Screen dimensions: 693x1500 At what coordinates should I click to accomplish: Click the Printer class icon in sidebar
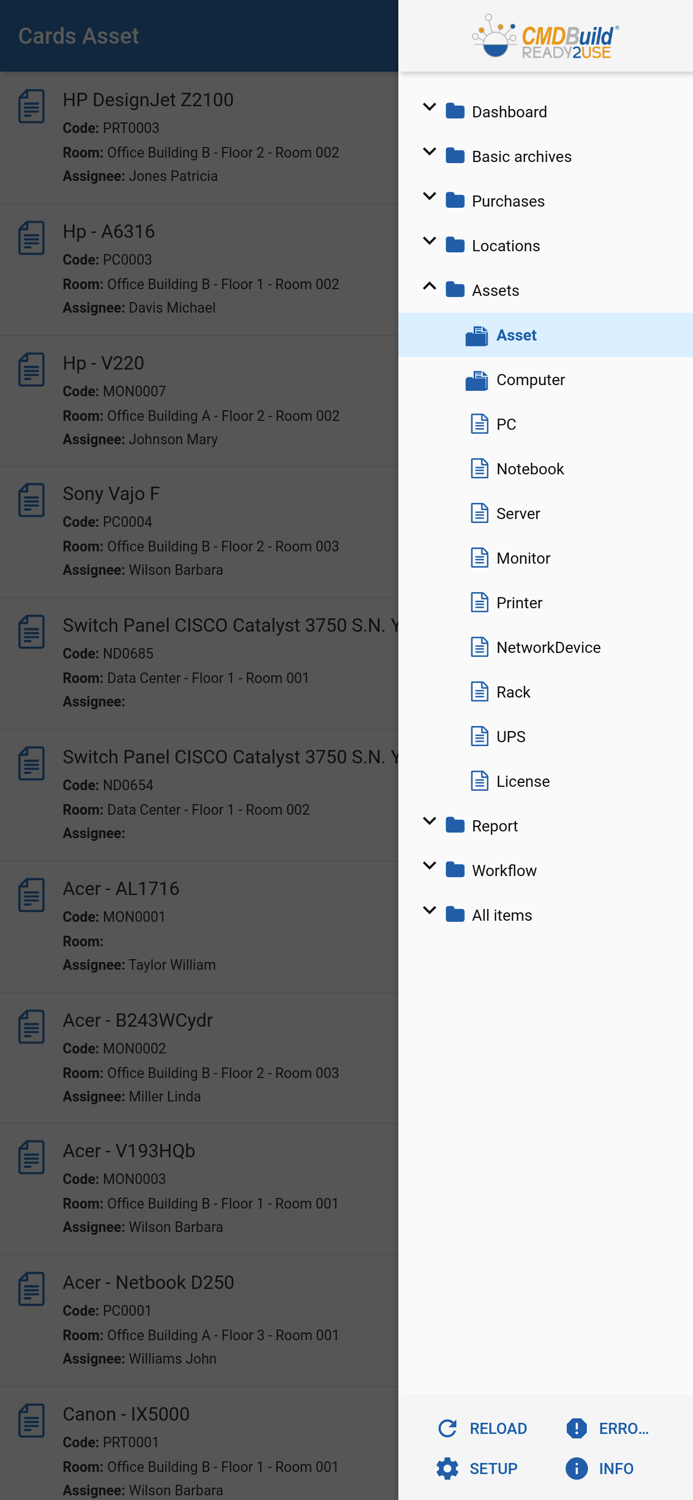coord(479,602)
